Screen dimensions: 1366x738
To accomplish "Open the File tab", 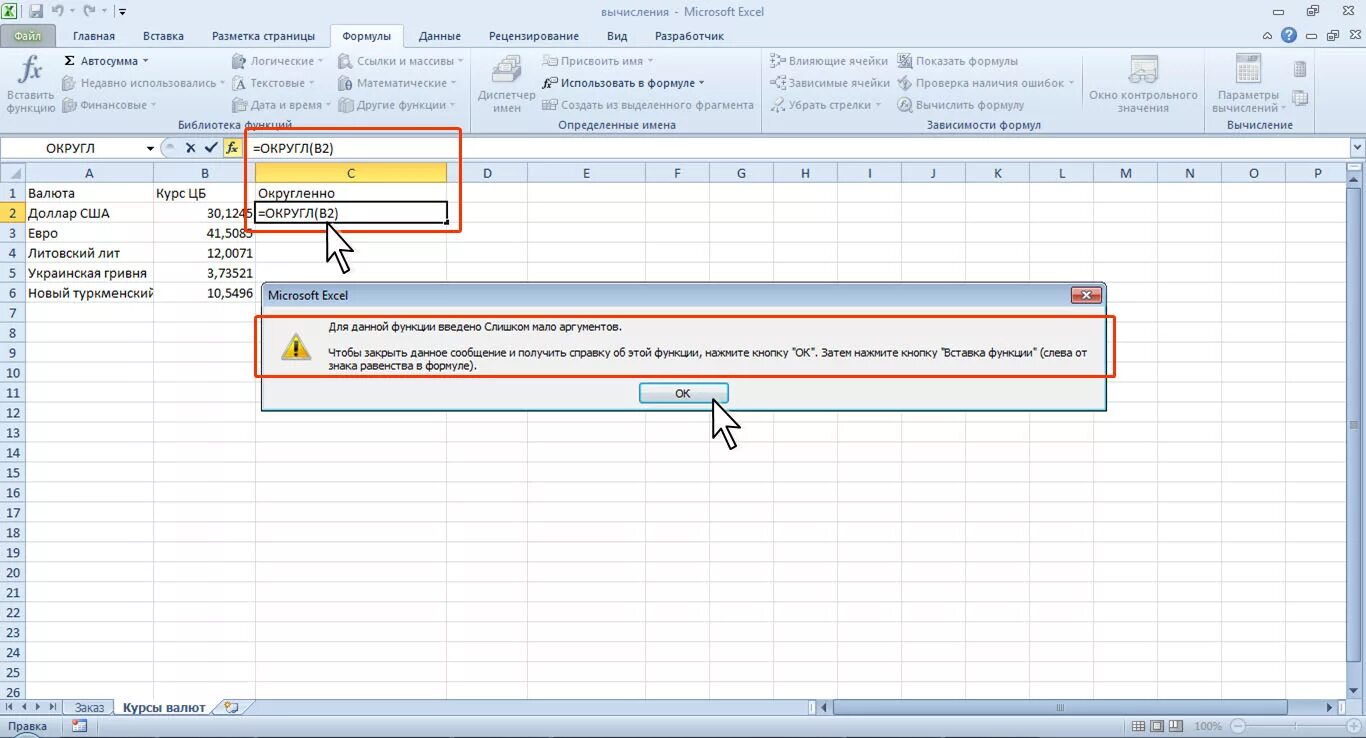I will tap(28, 36).
